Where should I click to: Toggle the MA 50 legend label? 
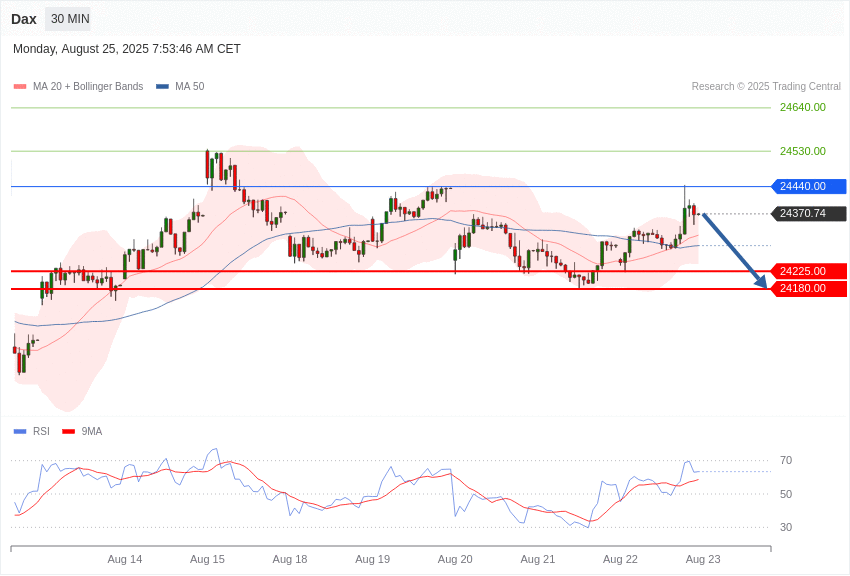190,87
